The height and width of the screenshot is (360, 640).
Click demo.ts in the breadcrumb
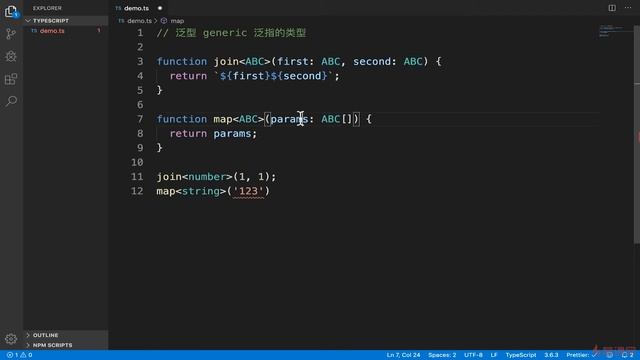click(139, 21)
